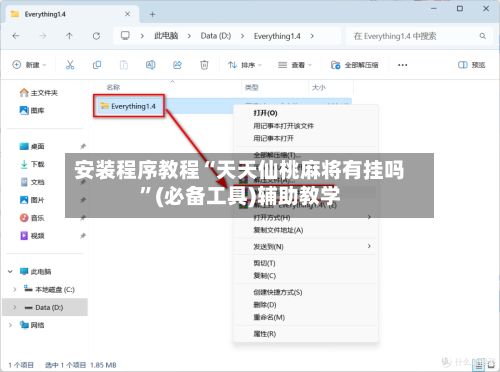The width and height of the screenshot is (500, 372).
Task: Expand chevron after Data (D:) in breadcrumb
Action: click(x=242, y=36)
